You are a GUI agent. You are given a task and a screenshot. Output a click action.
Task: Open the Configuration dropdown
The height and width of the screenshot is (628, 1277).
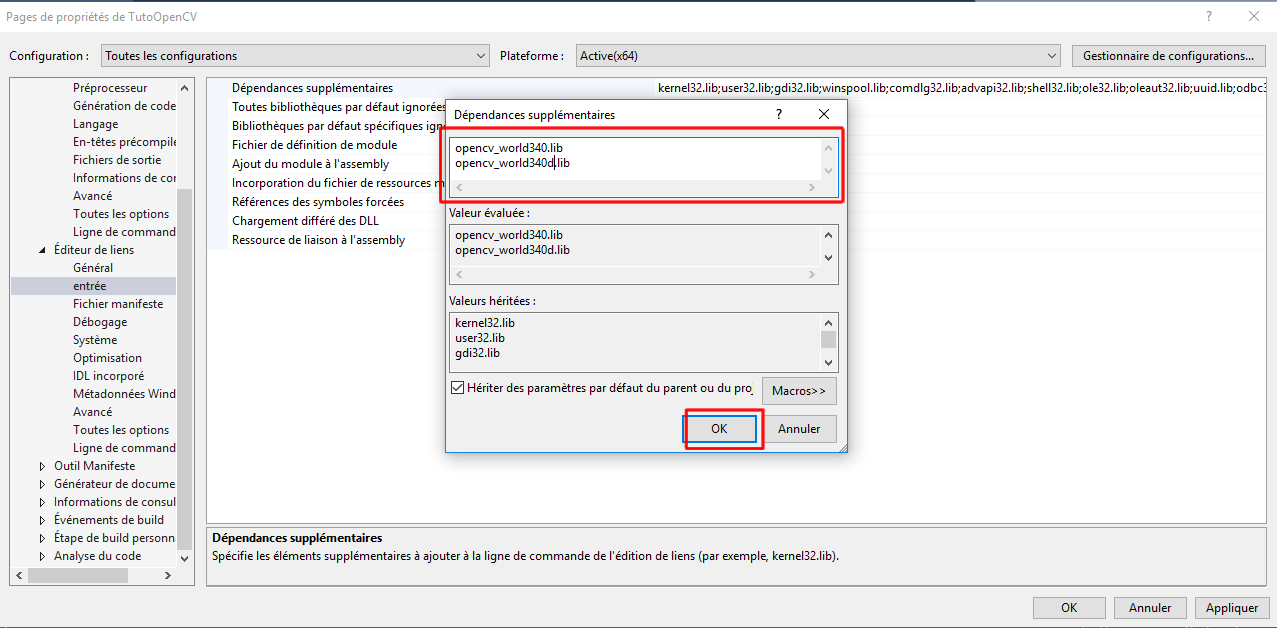coord(294,56)
